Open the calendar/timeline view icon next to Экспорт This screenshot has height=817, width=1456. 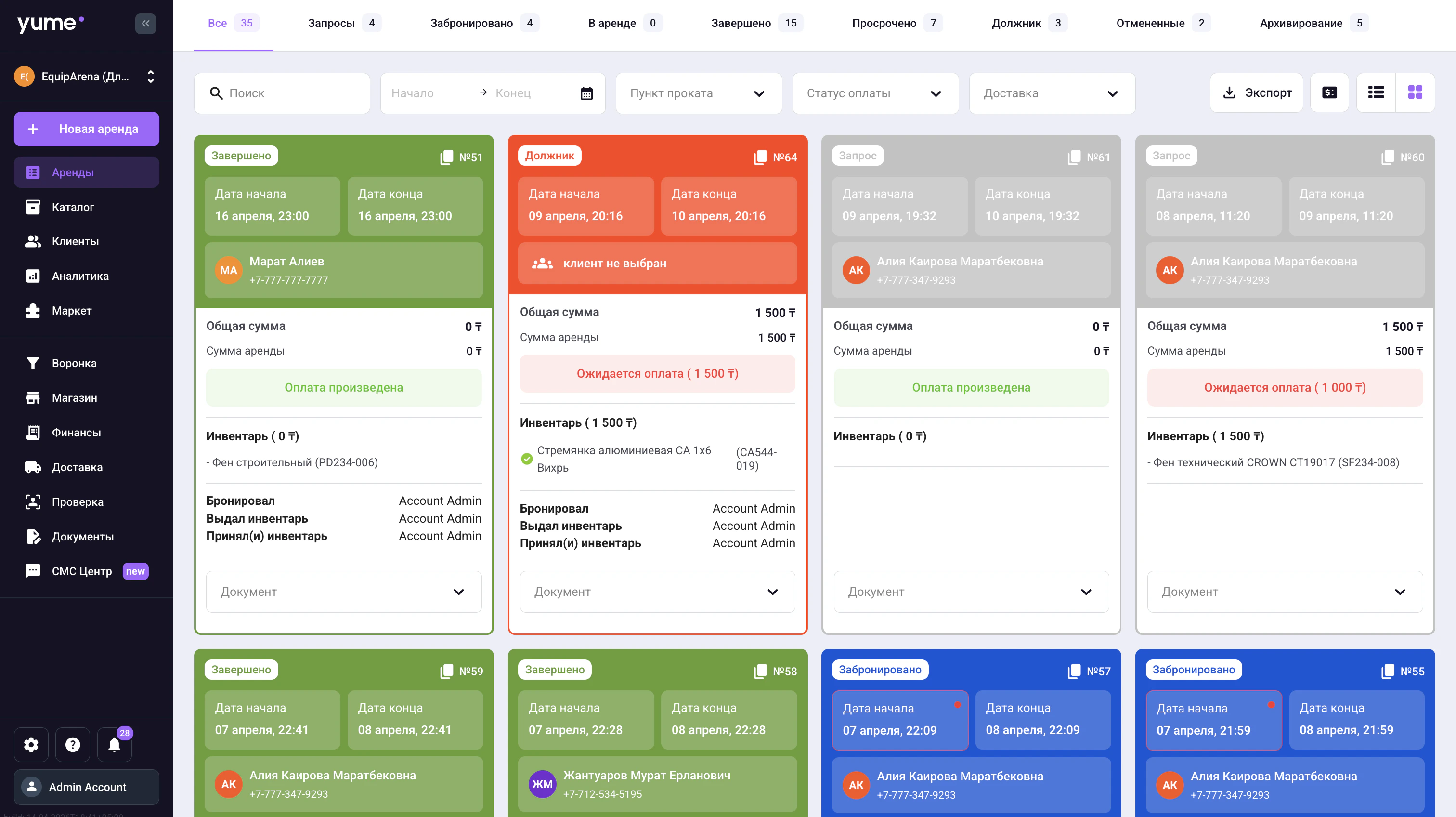point(1329,92)
